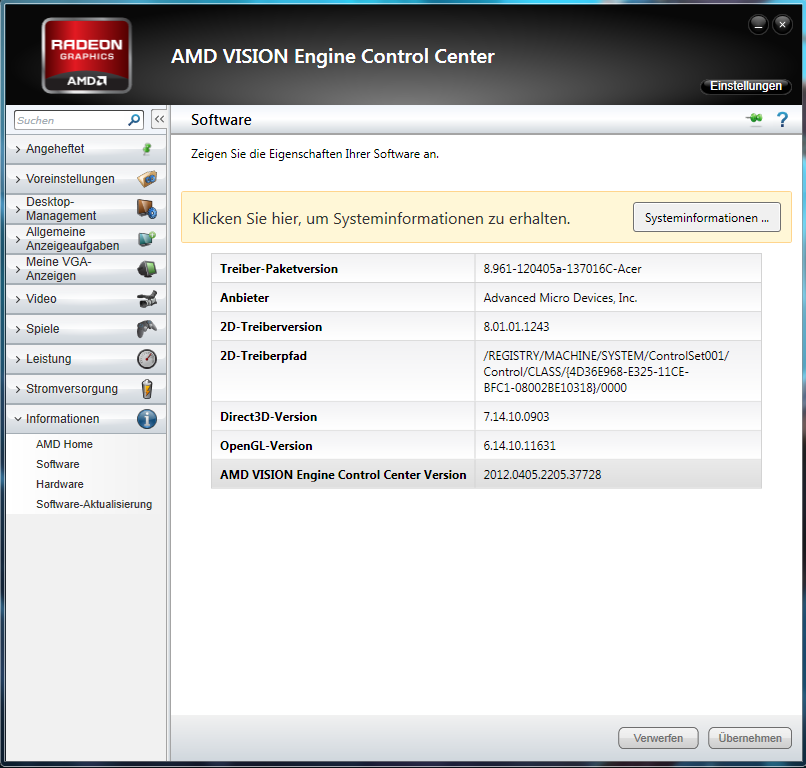This screenshot has width=806, height=768.
Task: Expand the Meine VGA-Anzeigen section
Action: pos(86,268)
